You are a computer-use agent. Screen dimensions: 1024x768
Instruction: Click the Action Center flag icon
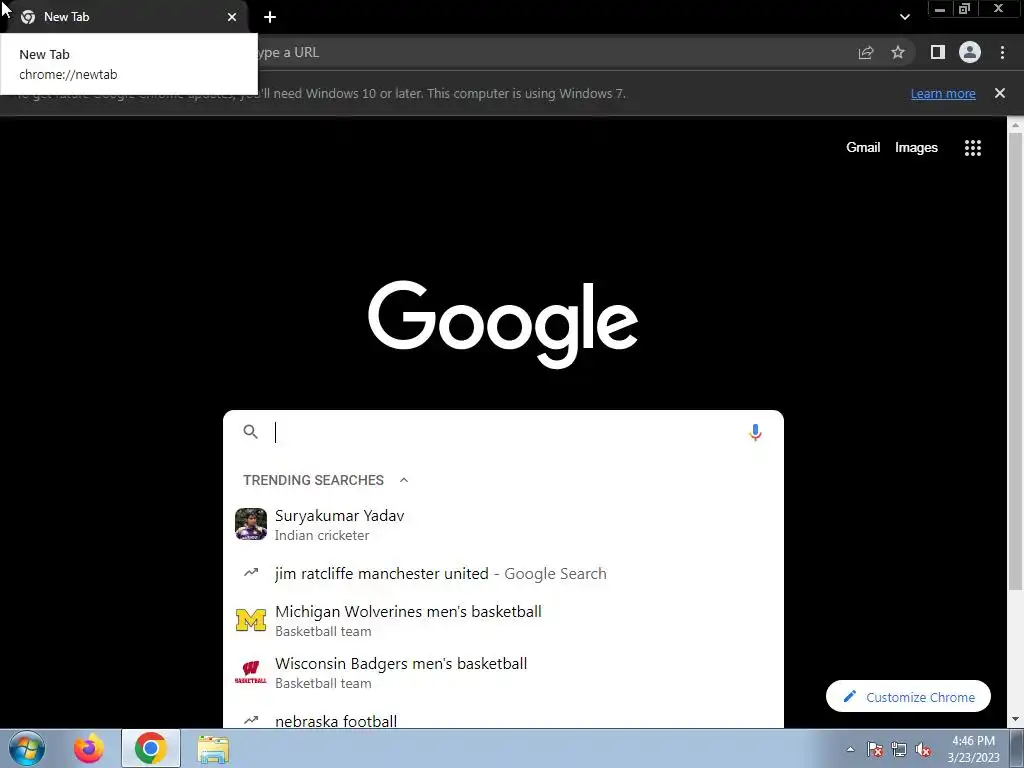(x=875, y=749)
